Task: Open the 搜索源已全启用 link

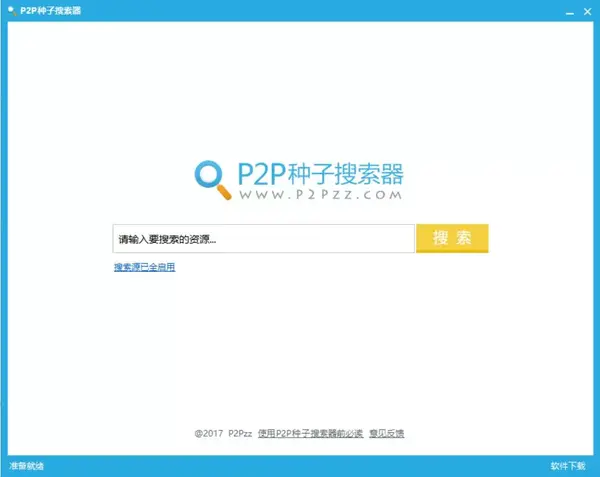Action: (145, 267)
